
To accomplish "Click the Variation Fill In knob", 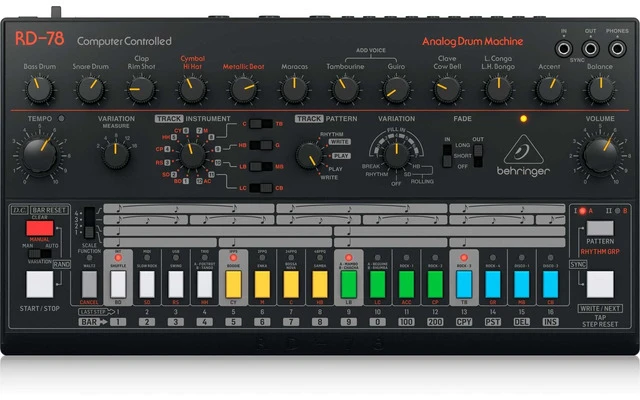I will [396, 155].
